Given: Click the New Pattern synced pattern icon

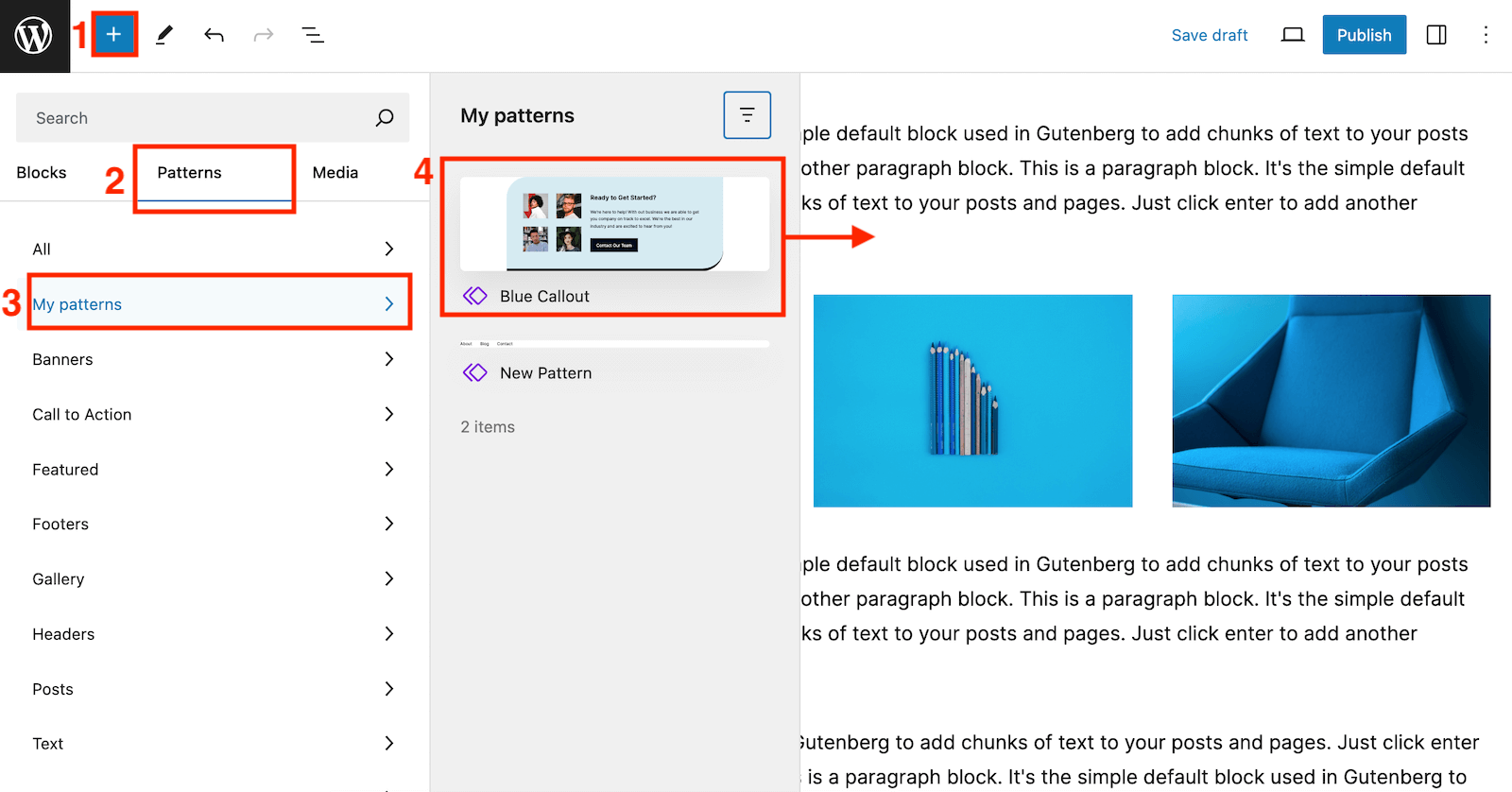Looking at the screenshot, I should click(475, 372).
